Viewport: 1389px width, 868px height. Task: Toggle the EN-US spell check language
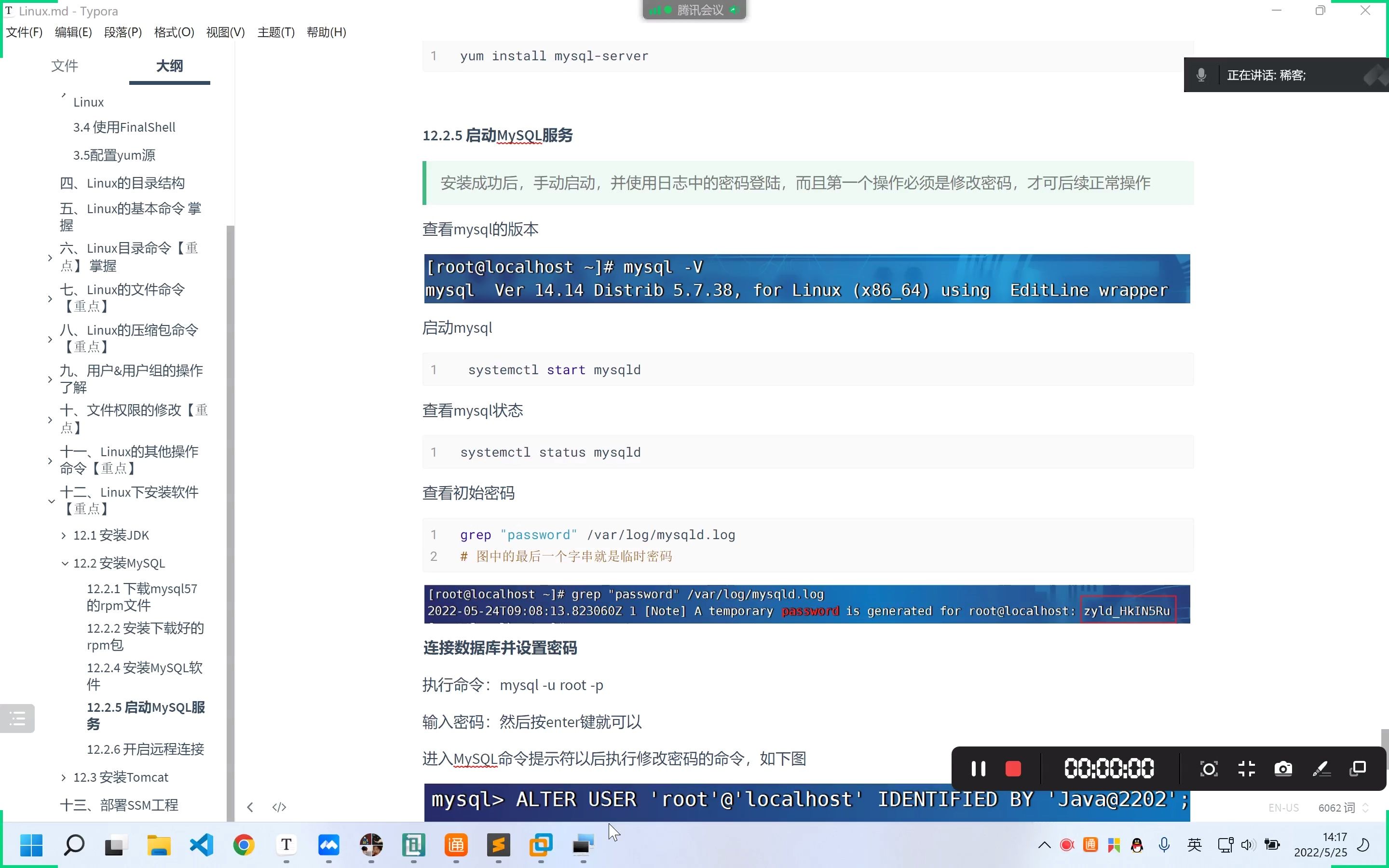pos(1283,808)
